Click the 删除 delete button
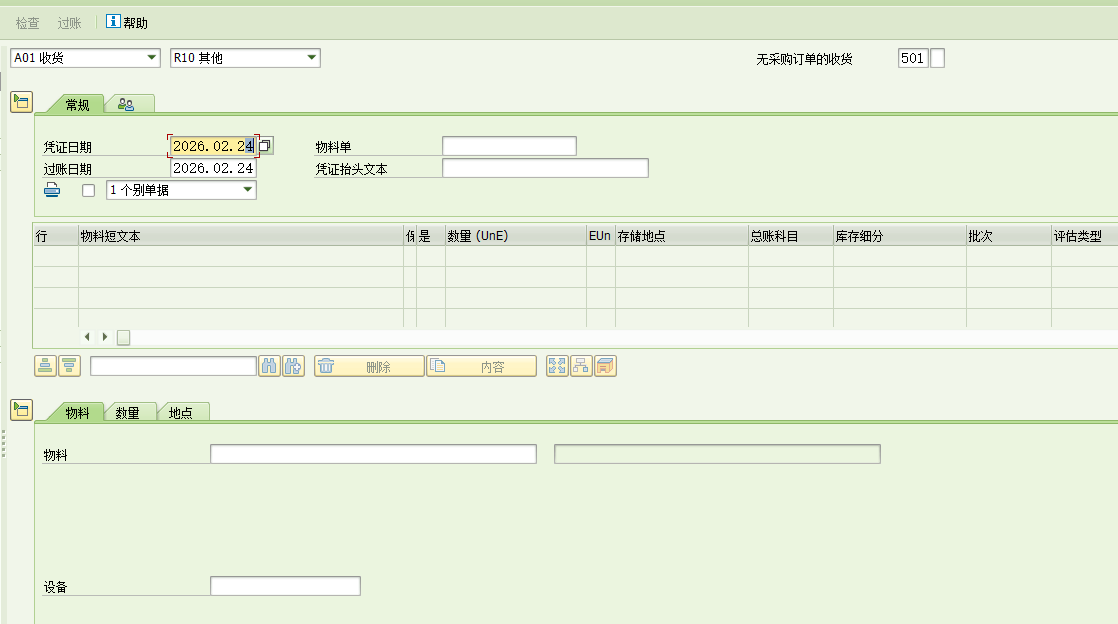1118x624 pixels. [x=369, y=367]
